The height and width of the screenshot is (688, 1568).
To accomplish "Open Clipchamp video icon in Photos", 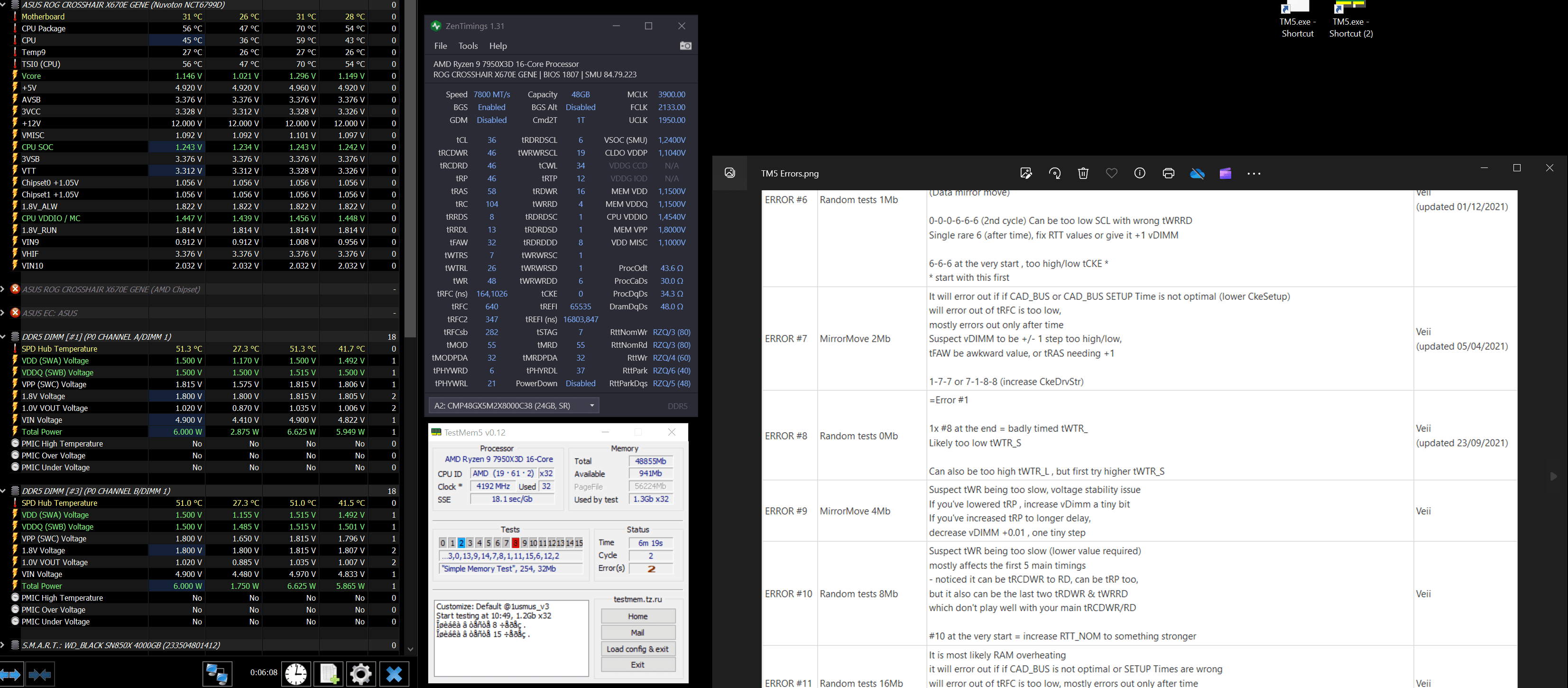I will click(x=1225, y=173).
